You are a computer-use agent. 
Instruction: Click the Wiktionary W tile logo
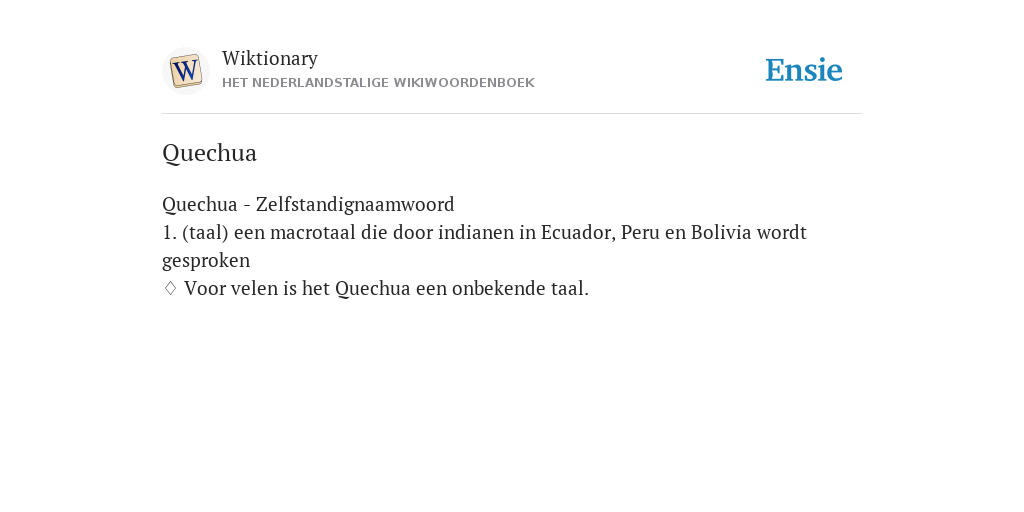pyautogui.click(x=185, y=71)
